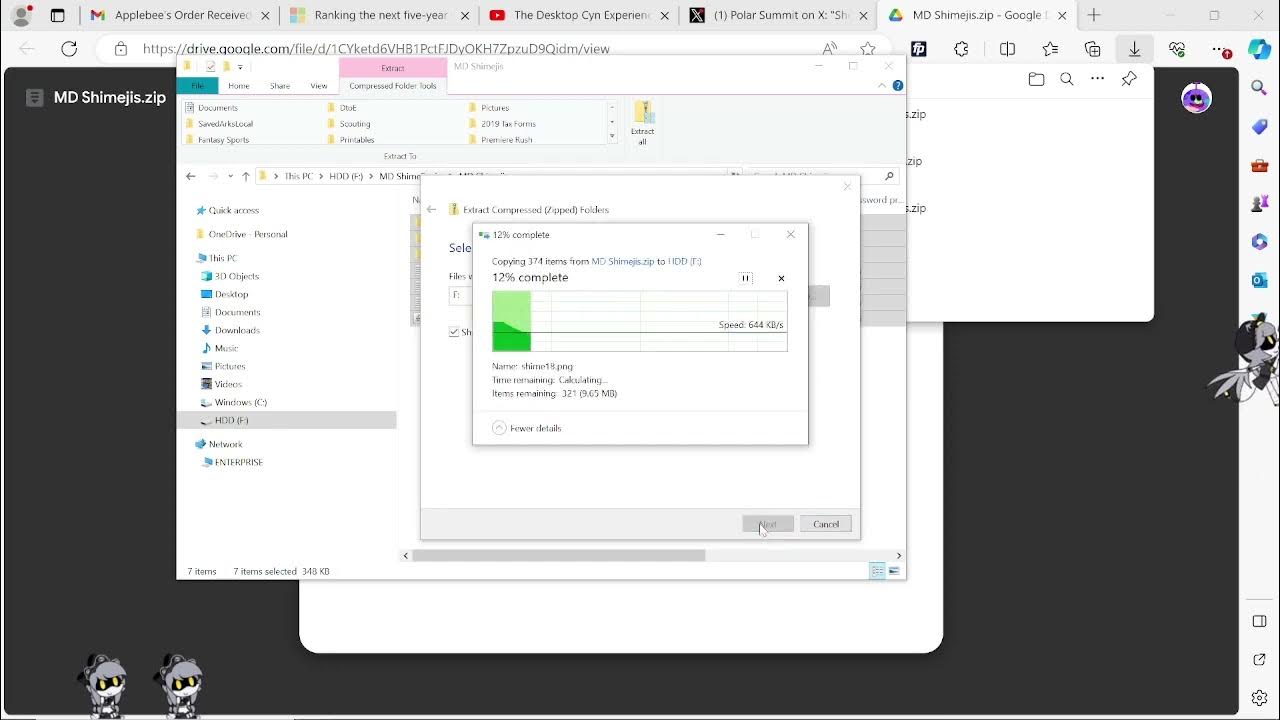Select the Compressed Folder Tools tab
The height and width of the screenshot is (720, 1280).
pos(393,86)
